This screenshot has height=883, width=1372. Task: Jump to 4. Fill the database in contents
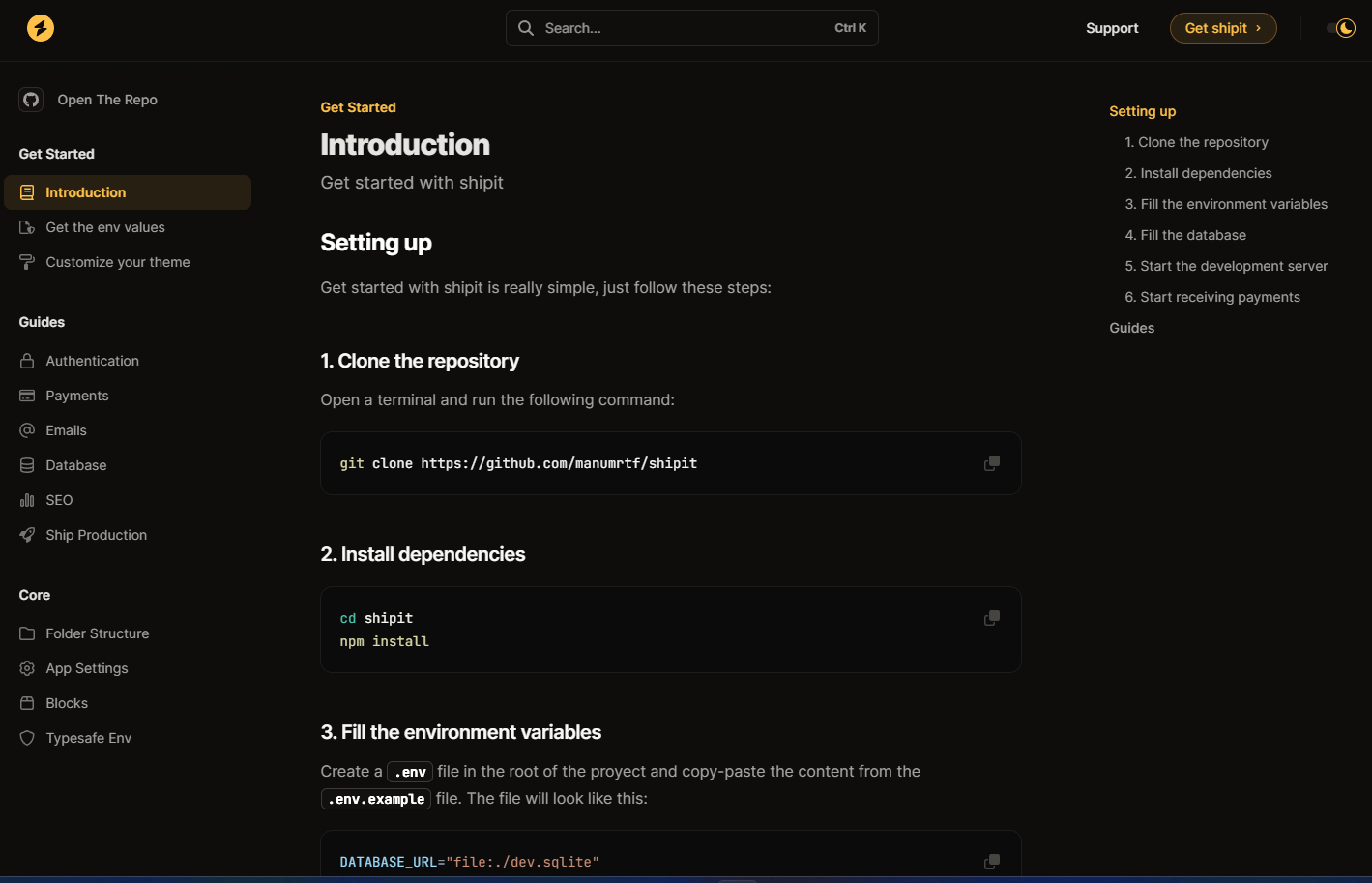[x=1185, y=235]
